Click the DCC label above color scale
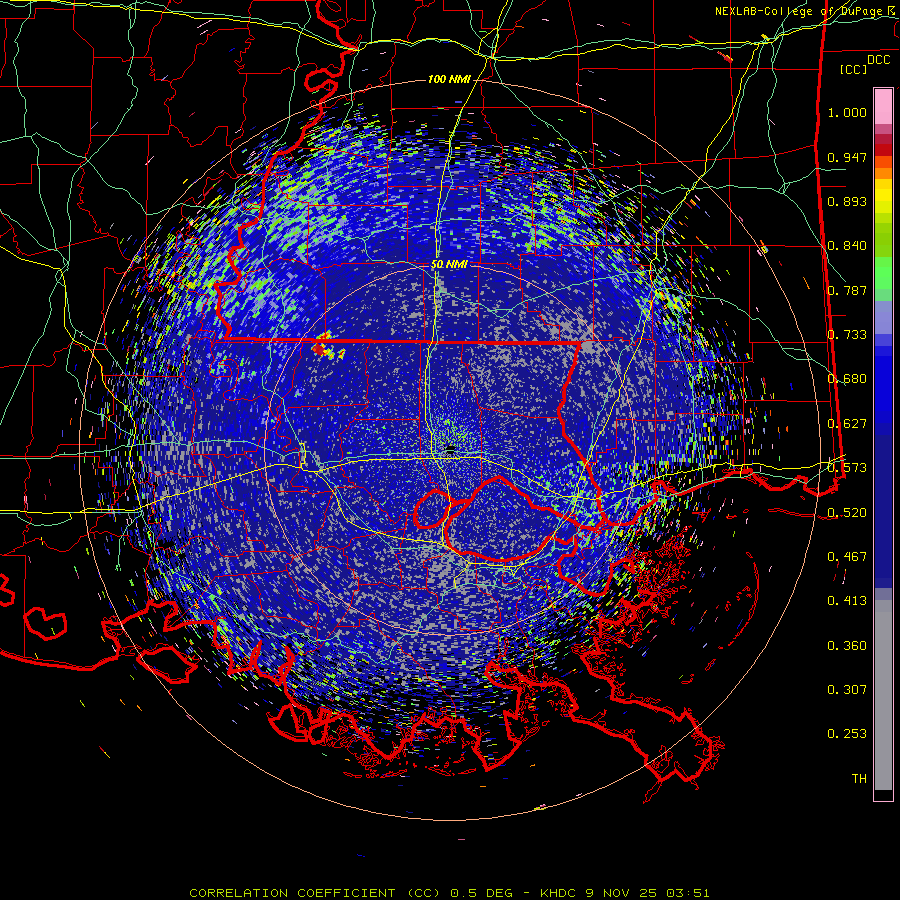 (x=878, y=60)
